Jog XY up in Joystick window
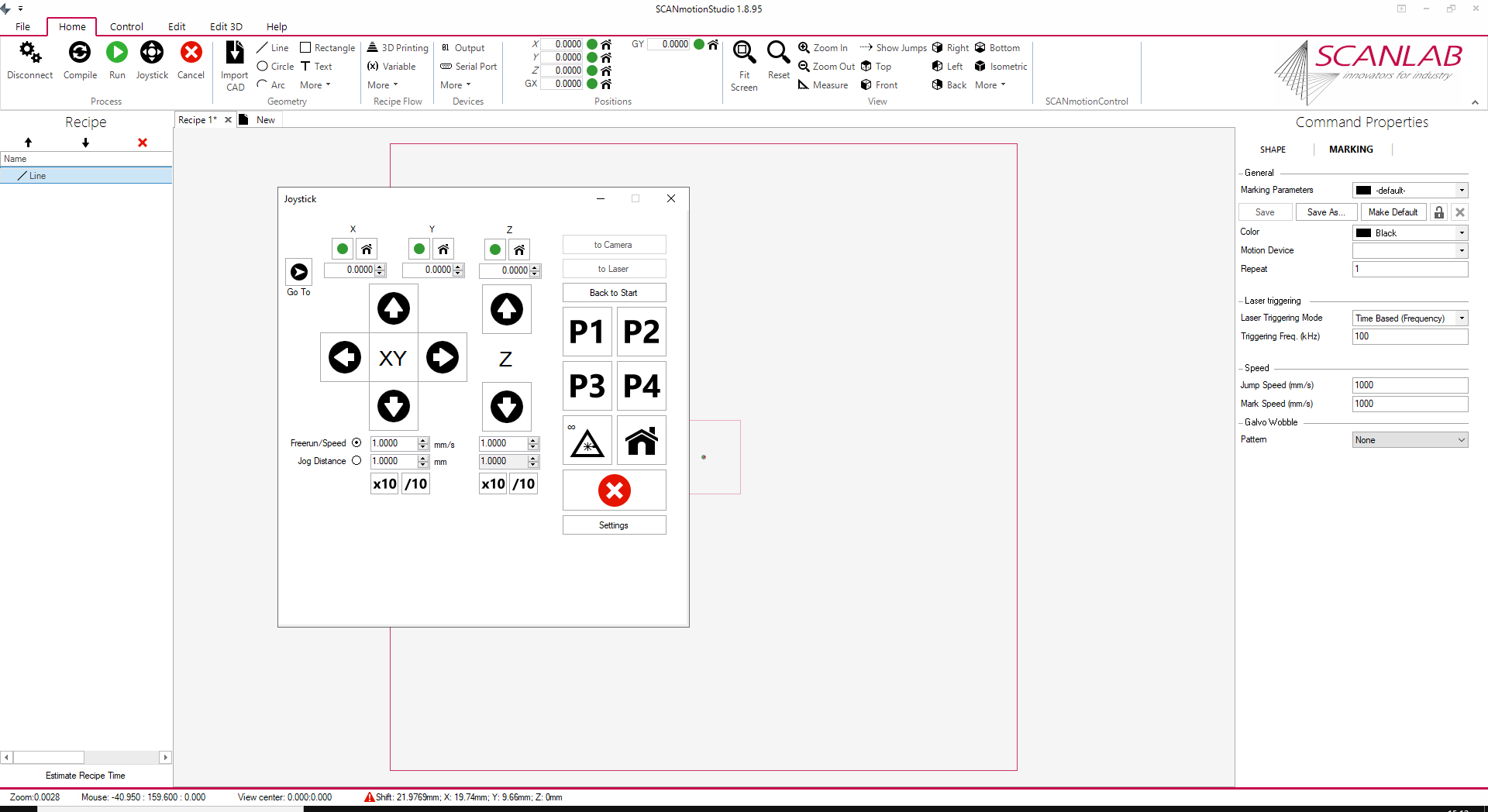Viewport: 1488px width, 812px height. (x=394, y=308)
